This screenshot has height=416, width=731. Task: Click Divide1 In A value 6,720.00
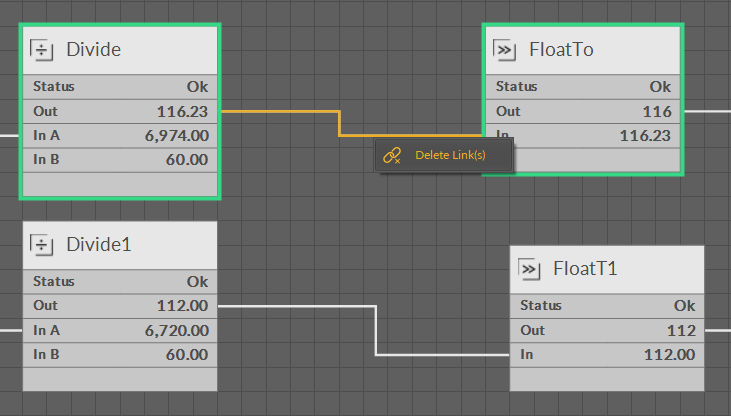(x=175, y=330)
